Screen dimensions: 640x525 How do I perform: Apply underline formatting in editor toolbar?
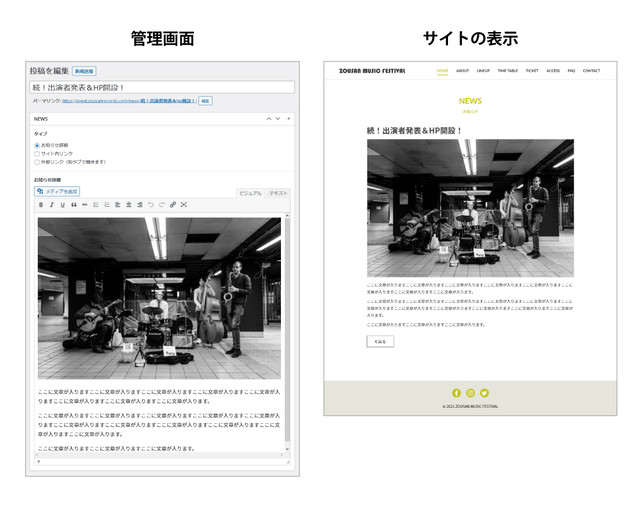click(62, 205)
